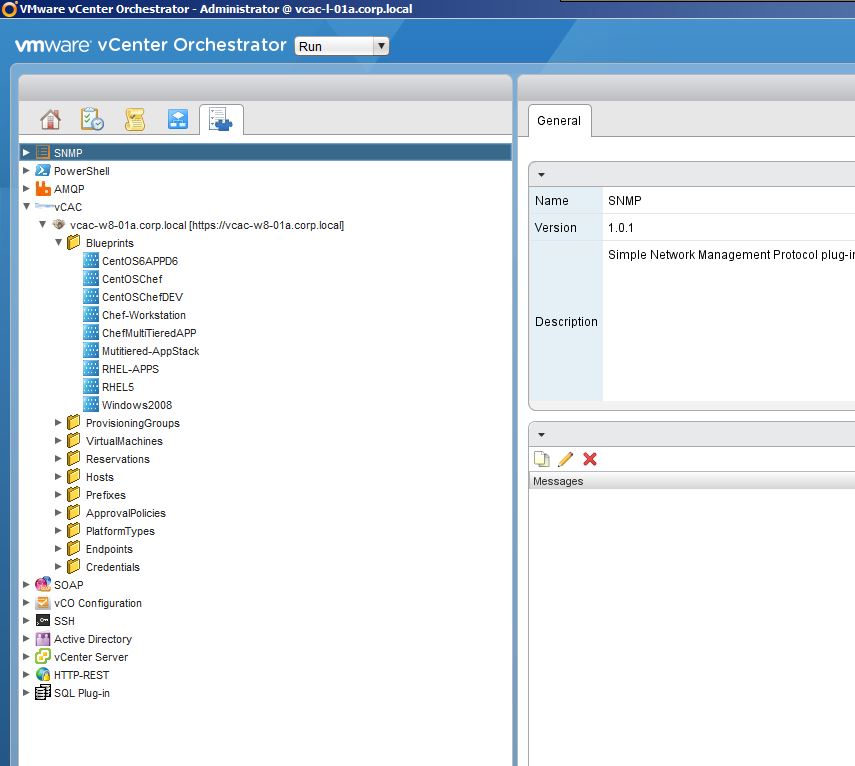Expand the SQL Plug-in node
This screenshot has width=855, height=766.
click(26, 692)
